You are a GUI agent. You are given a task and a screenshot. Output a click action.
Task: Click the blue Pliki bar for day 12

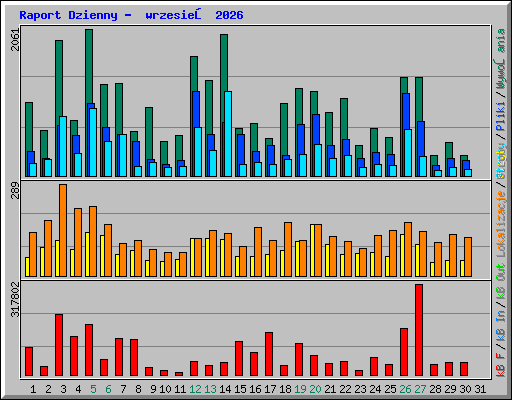196,109
